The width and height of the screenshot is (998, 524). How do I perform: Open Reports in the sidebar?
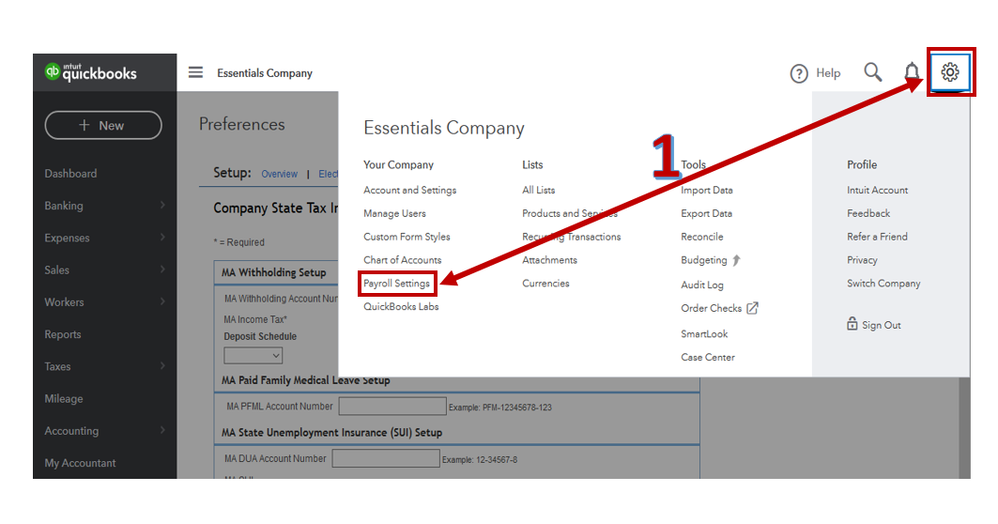point(62,334)
